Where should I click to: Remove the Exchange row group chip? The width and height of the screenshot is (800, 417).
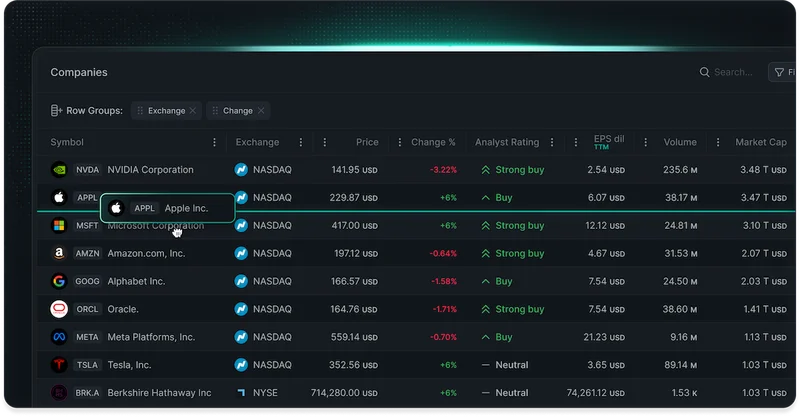pos(193,111)
